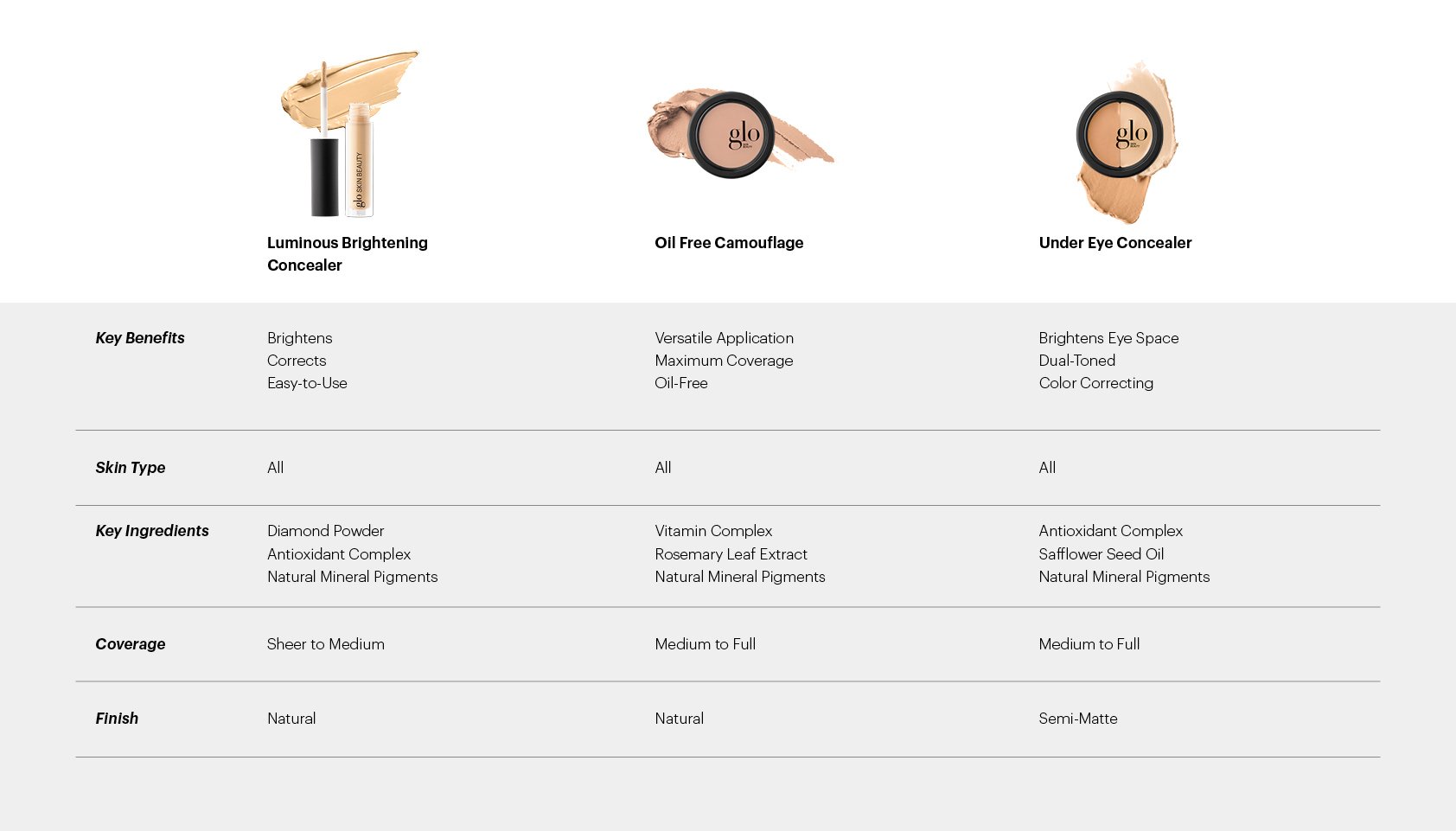The width and height of the screenshot is (1456, 831).
Task: Click the Under Eye Concealer compact image
Action: coord(1122,137)
